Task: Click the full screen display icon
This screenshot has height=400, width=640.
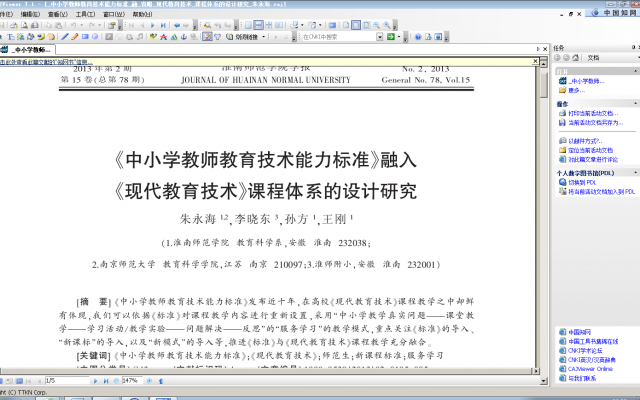Action: coord(332,25)
